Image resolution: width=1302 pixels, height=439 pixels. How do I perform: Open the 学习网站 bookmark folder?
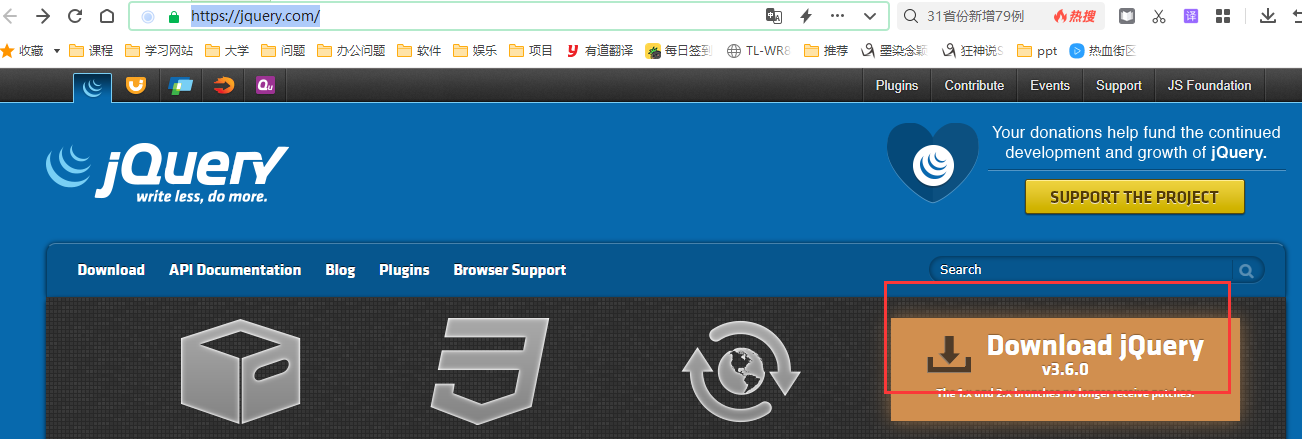point(160,50)
